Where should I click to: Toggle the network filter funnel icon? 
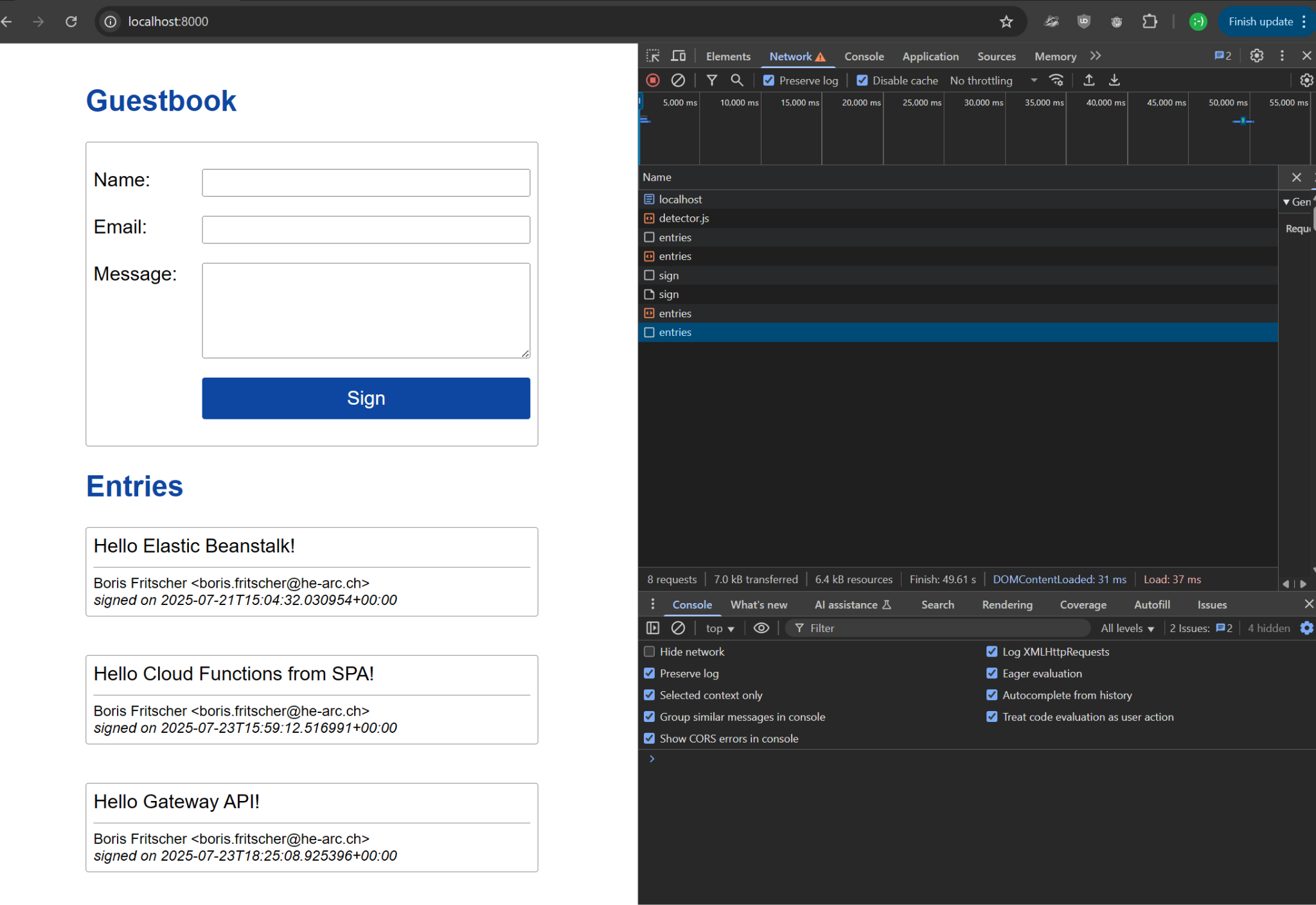(x=712, y=80)
